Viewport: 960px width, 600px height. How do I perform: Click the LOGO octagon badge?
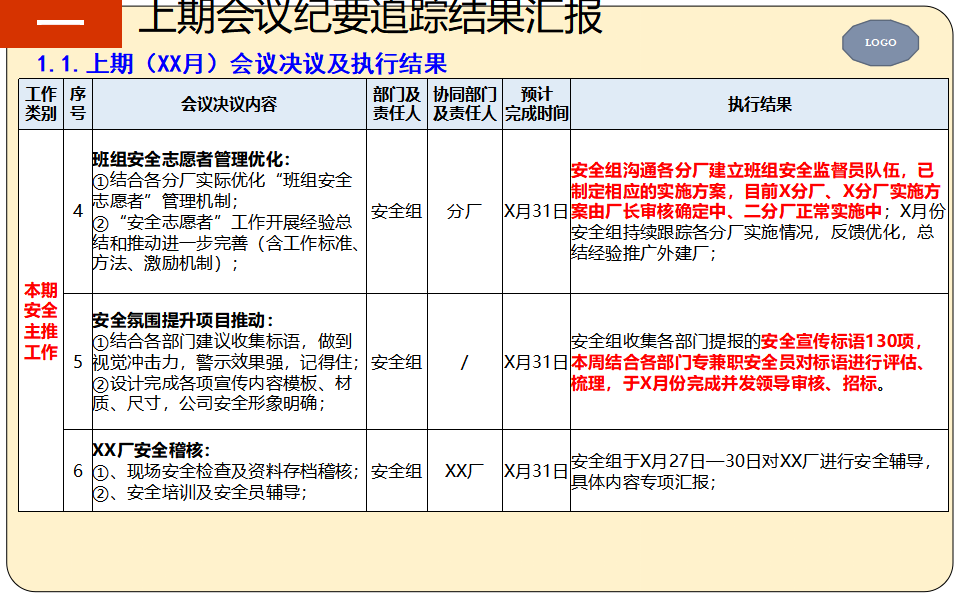click(x=880, y=42)
